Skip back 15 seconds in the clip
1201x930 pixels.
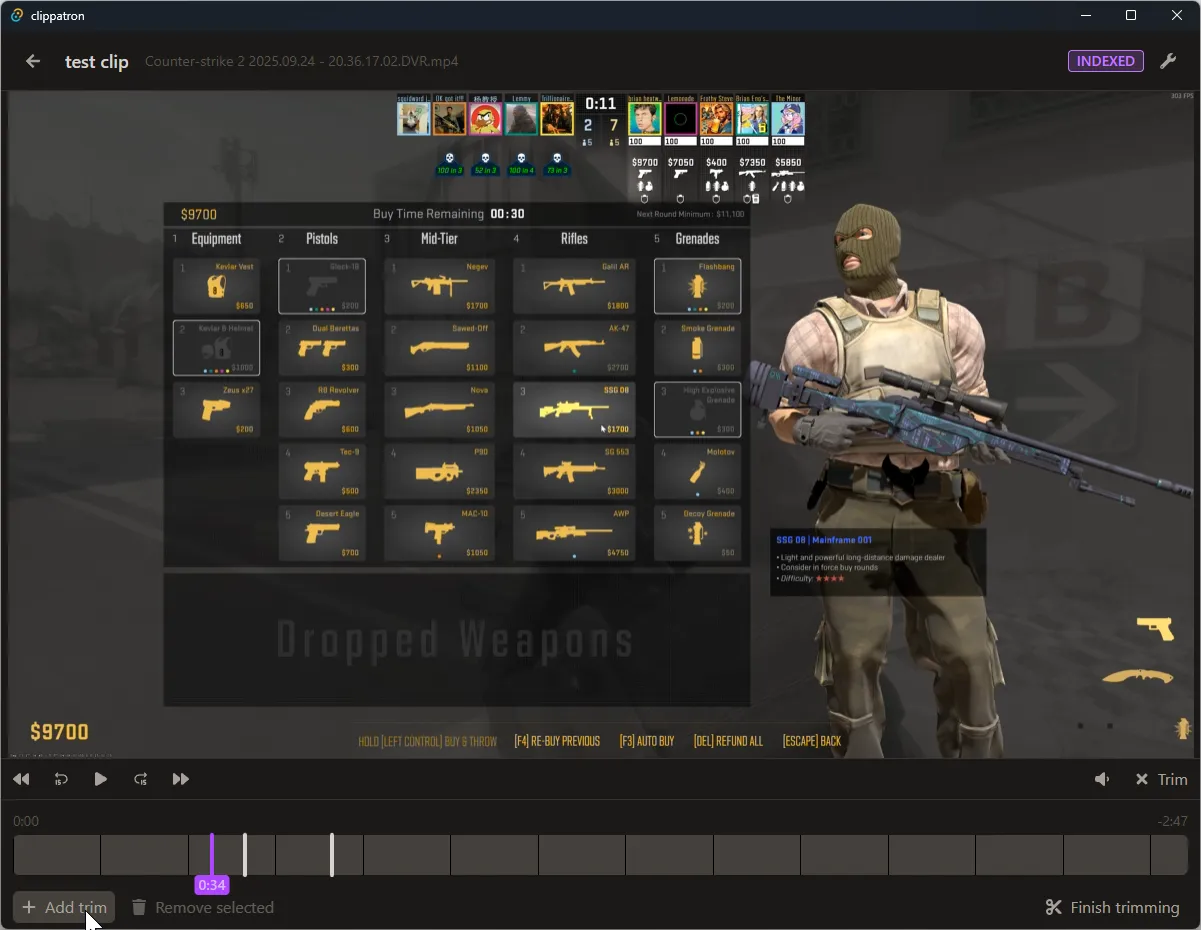(61, 779)
